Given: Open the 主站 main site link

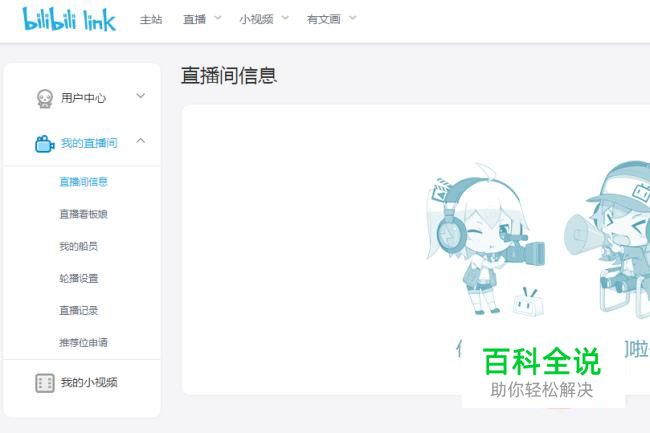Looking at the screenshot, I should tap(150, 19).
